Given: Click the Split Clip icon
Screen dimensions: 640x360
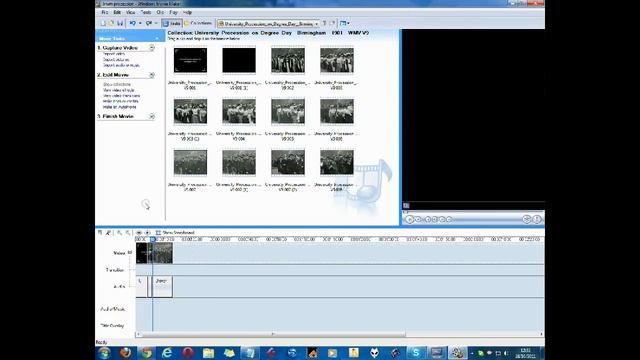Looking at the screenshot, I should point(527,220).
